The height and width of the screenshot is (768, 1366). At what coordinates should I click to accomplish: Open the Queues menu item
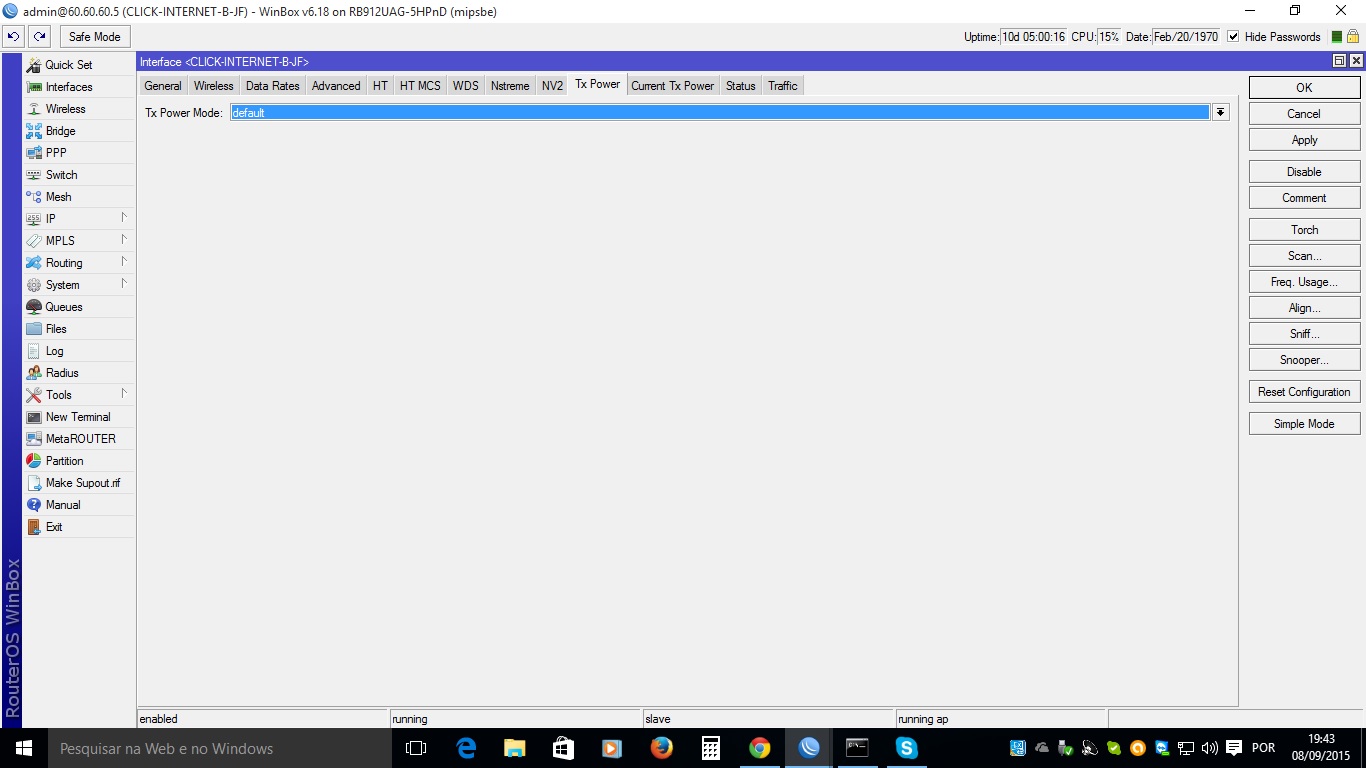[79, 307]
